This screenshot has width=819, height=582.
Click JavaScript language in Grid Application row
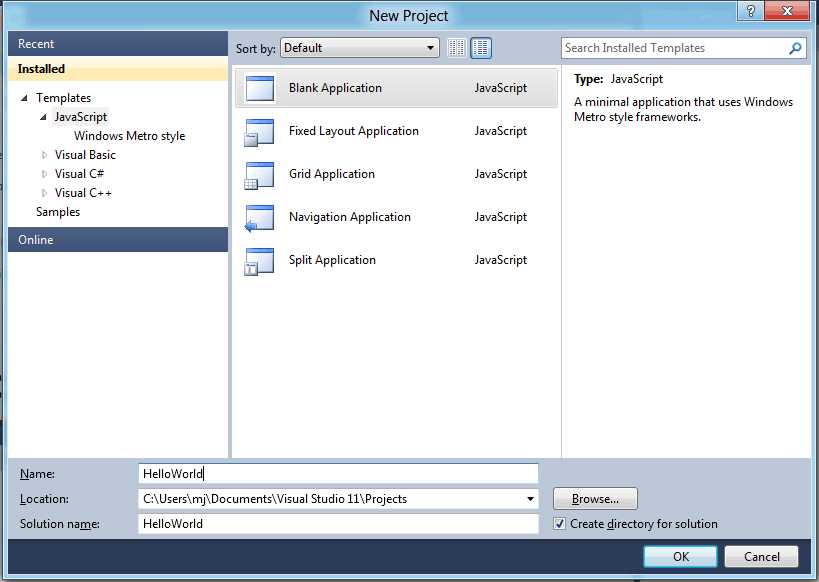(x=500, y=173)
